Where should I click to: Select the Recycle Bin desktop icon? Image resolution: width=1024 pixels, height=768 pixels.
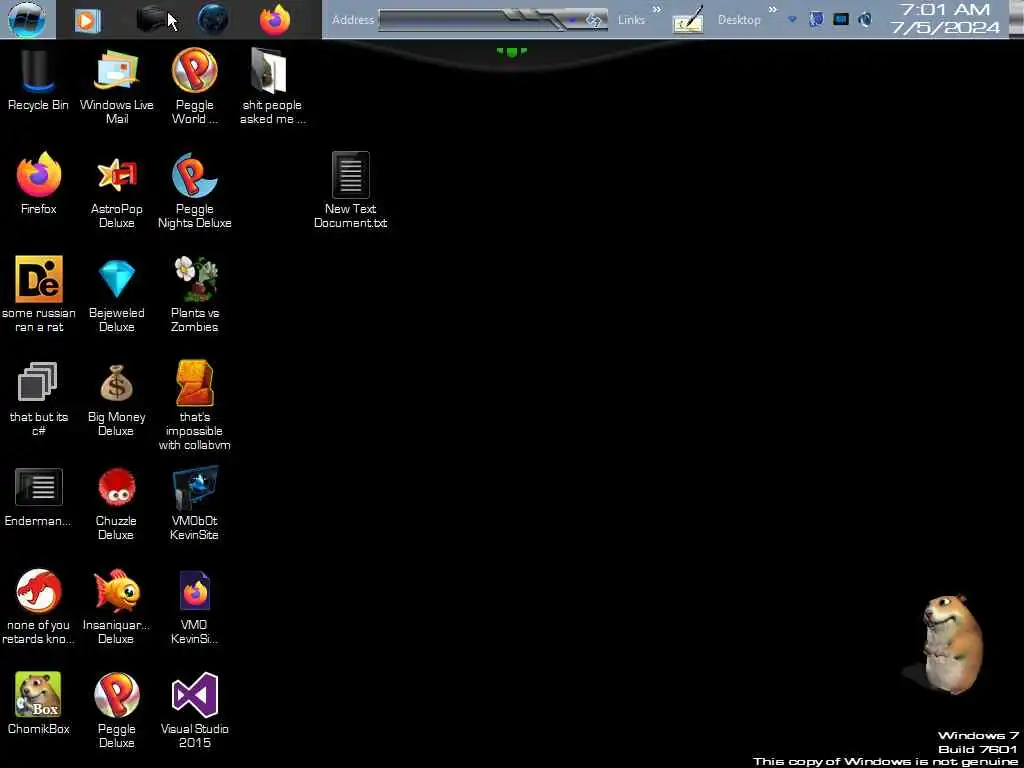click(x=38, y=79)
